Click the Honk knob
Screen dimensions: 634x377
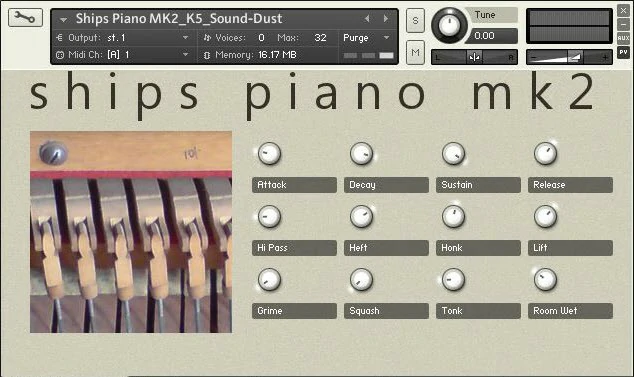point(453,216)
